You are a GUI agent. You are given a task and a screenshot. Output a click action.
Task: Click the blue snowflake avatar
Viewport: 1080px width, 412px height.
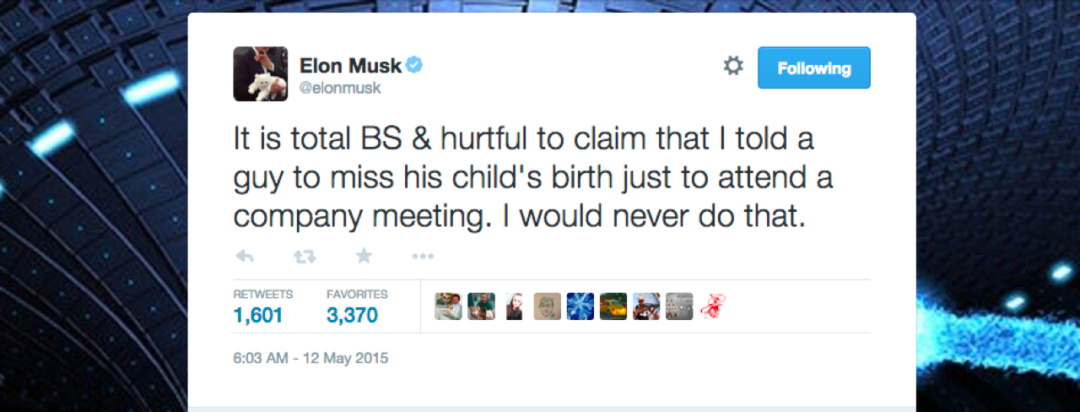coord(581,306)
